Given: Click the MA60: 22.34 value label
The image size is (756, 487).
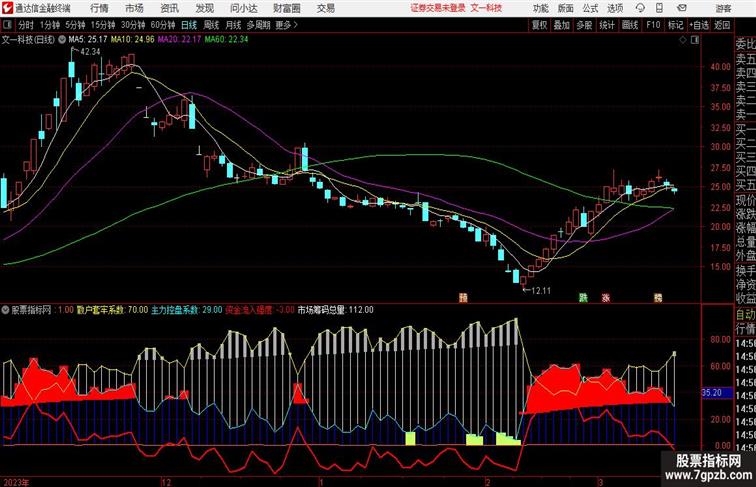Looking at the screenshot, I should coord(227,40).
